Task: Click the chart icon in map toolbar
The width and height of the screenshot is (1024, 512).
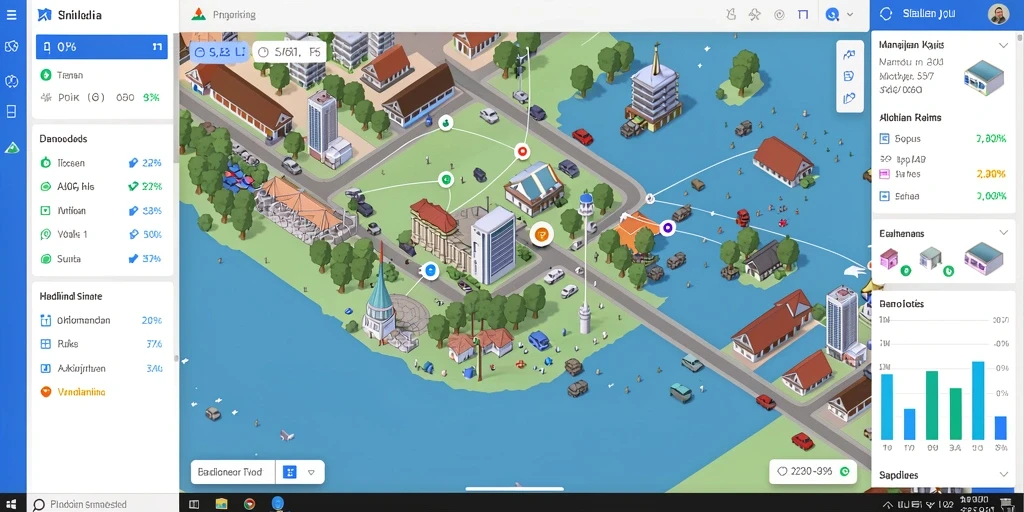Action: tap(849, 54)
